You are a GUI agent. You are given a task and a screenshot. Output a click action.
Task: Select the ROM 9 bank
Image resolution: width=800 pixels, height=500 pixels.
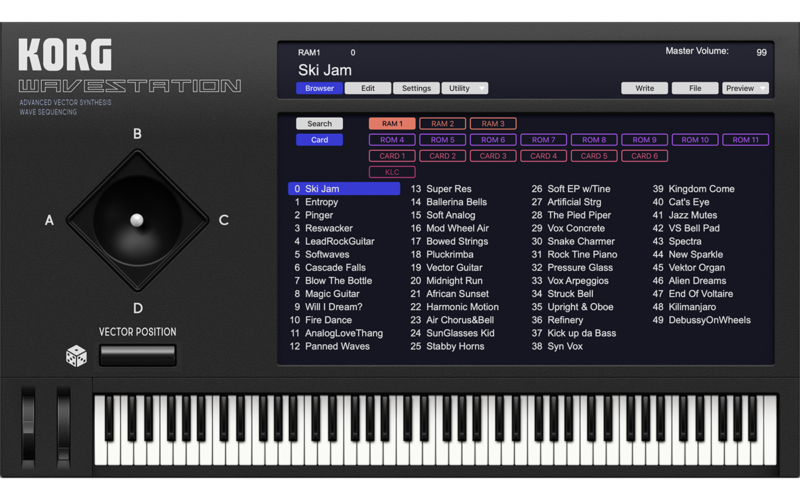coord(644,140)
